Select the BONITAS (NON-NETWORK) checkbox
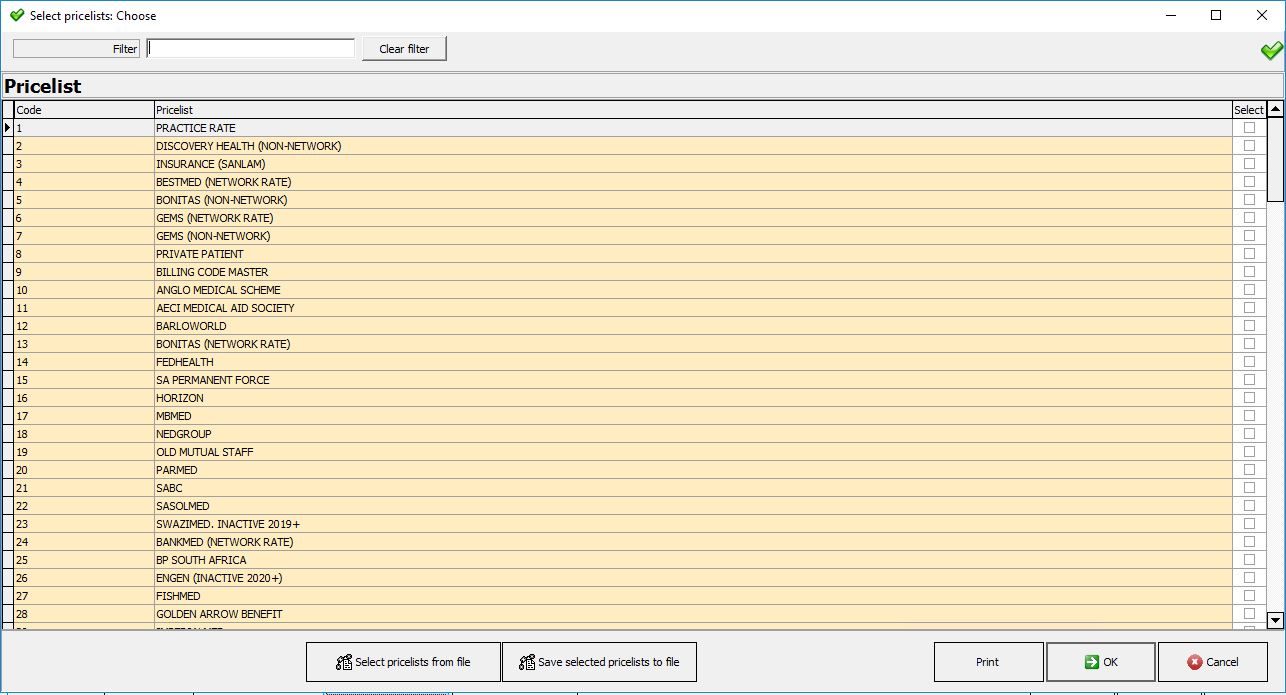1286x695 pixels. click(x=1249, y=200)
